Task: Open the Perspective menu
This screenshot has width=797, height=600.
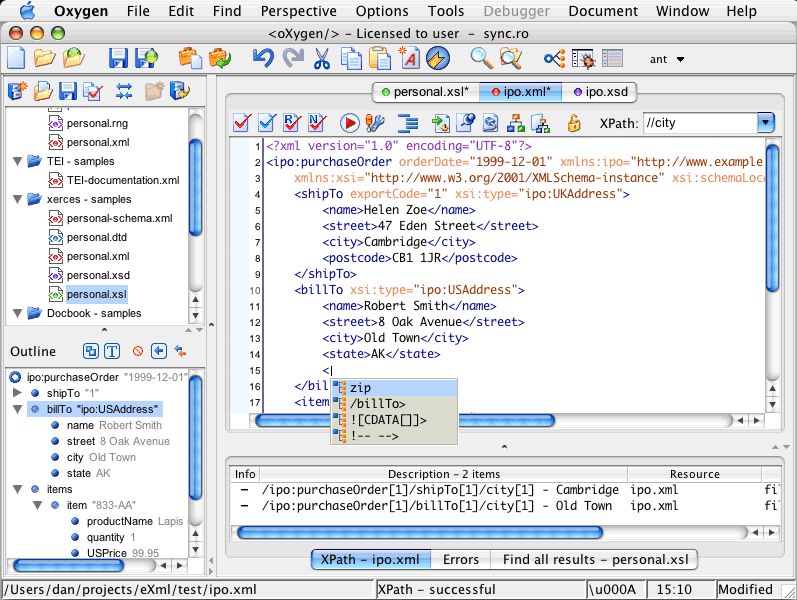Action: coord(298,11)
